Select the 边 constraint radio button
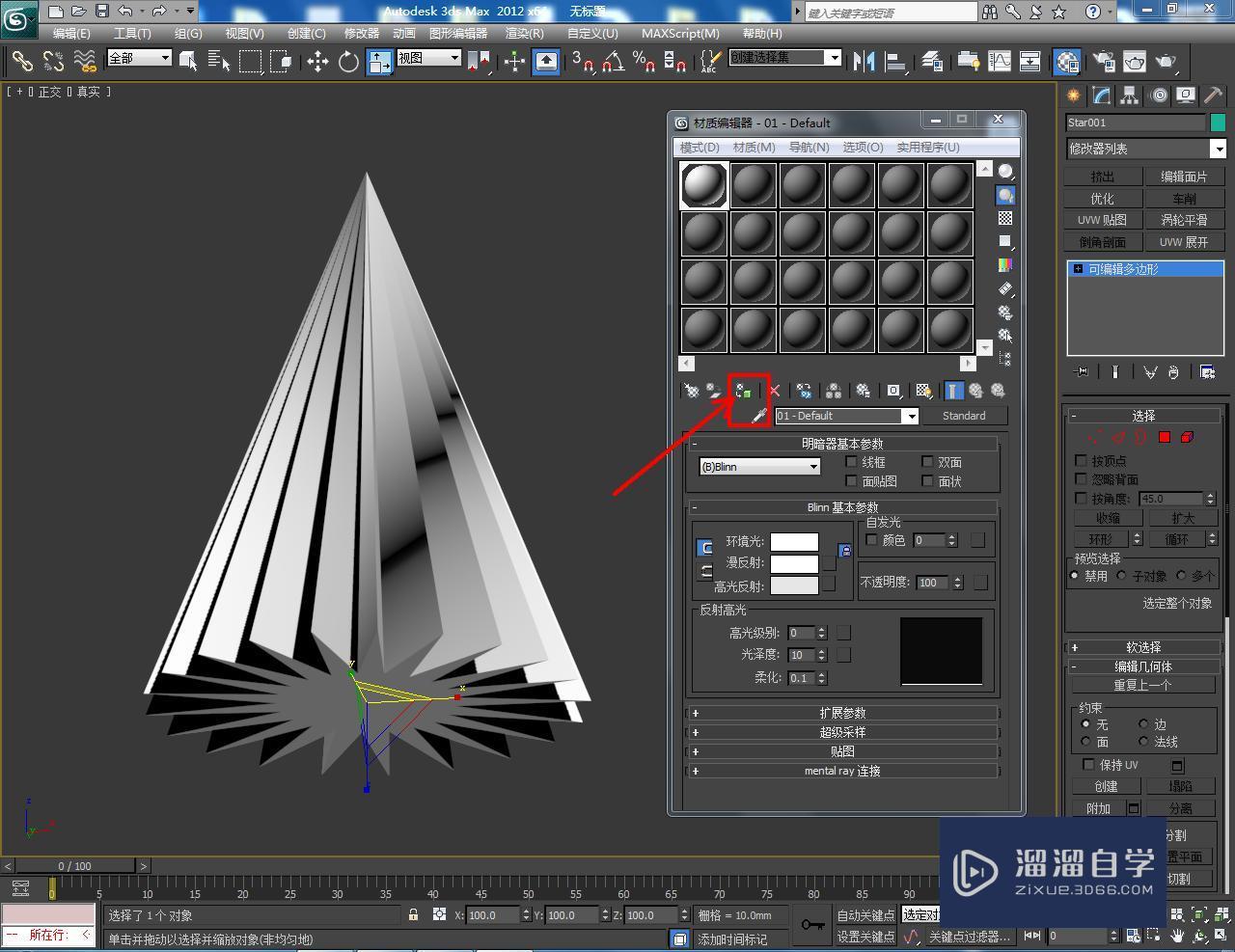 coord(1143,723)
